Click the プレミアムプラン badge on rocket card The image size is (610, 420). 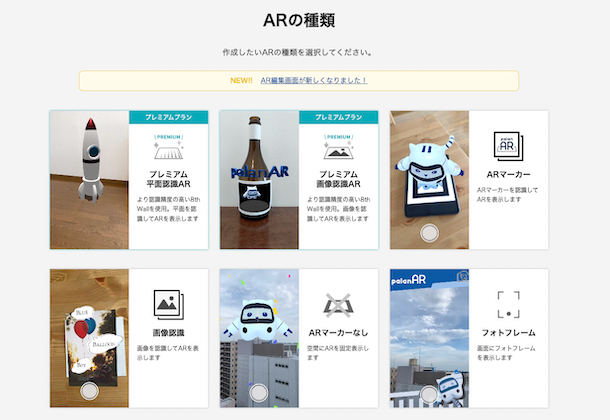(168, 117)
